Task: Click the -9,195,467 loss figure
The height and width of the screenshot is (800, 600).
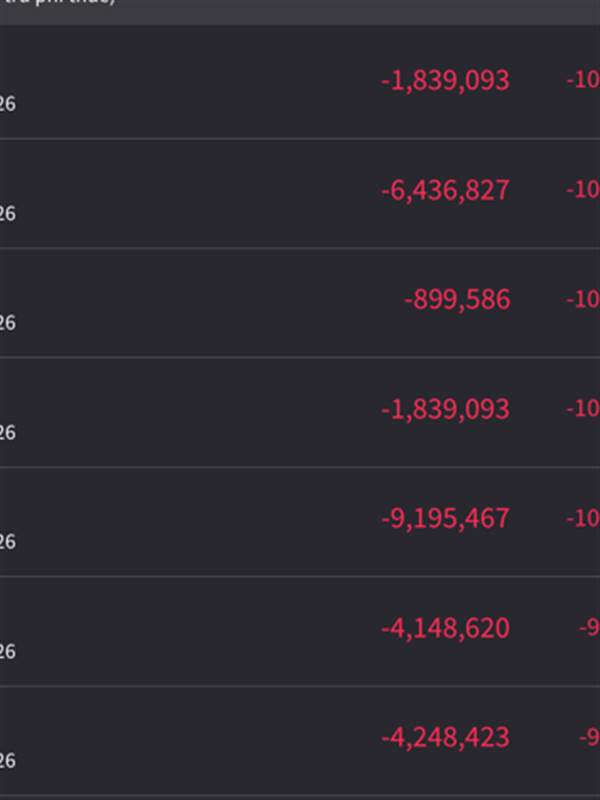Action: click(x=445, y=519)
